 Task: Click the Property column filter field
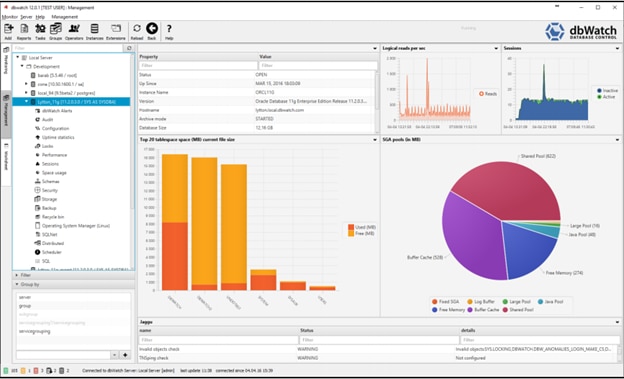[198, 65]
